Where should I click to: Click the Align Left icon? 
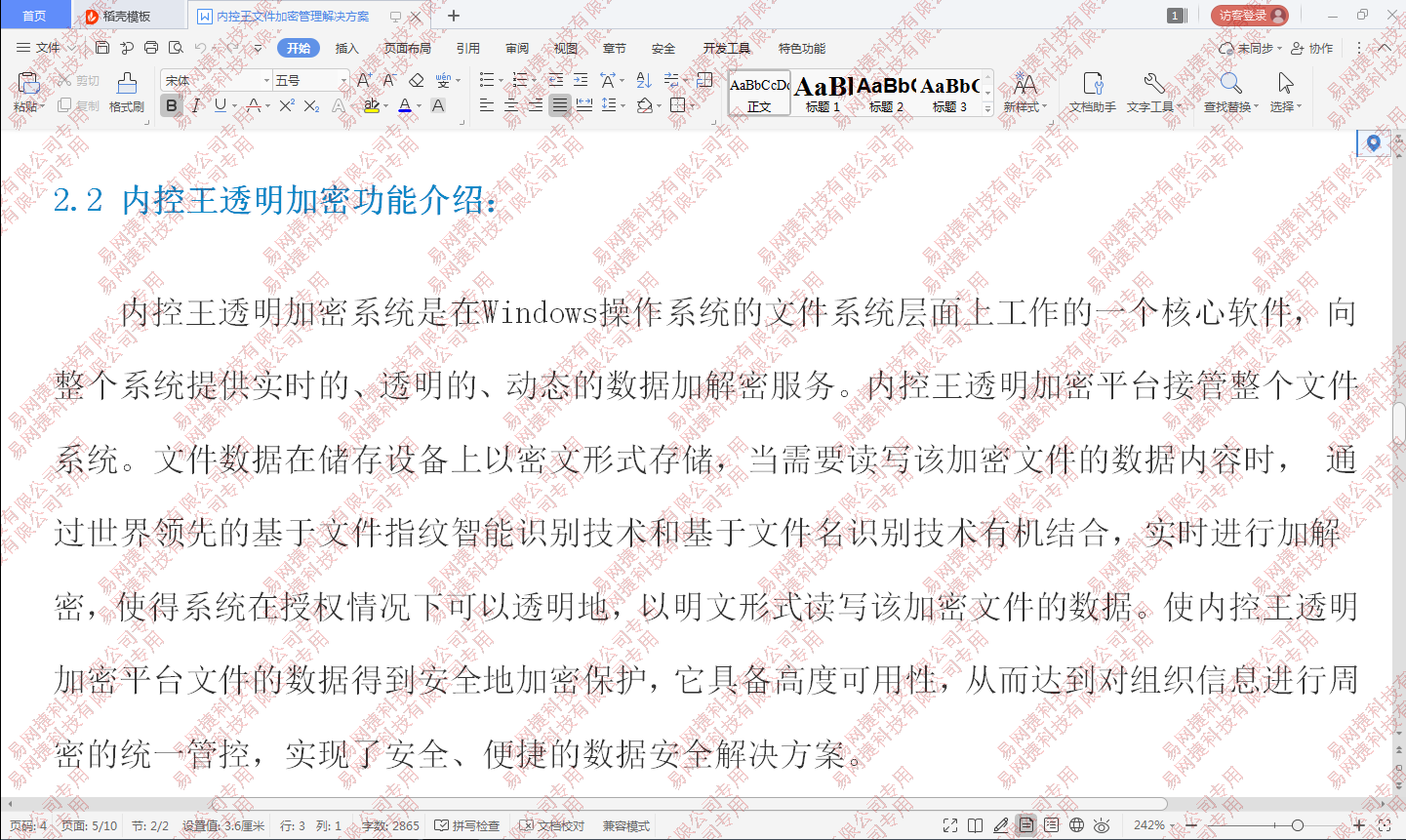tap(487, 105)
